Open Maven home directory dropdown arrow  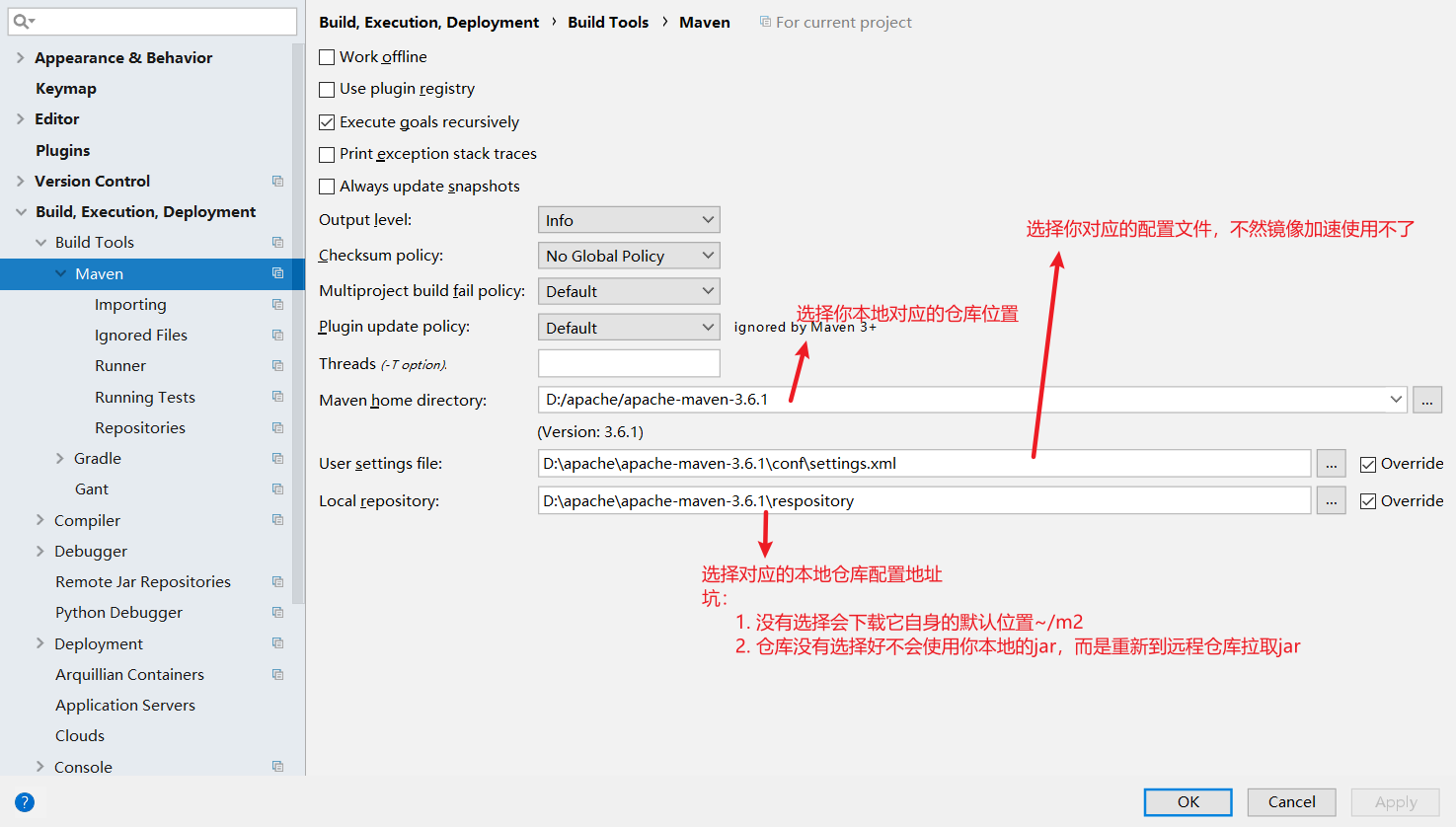click(x=1396, y=400)
